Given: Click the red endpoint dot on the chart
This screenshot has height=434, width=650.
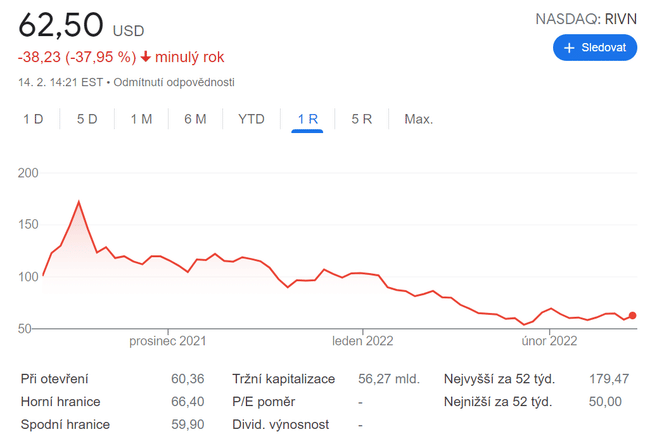Looking at the screenshot, I should coord(632,316).
